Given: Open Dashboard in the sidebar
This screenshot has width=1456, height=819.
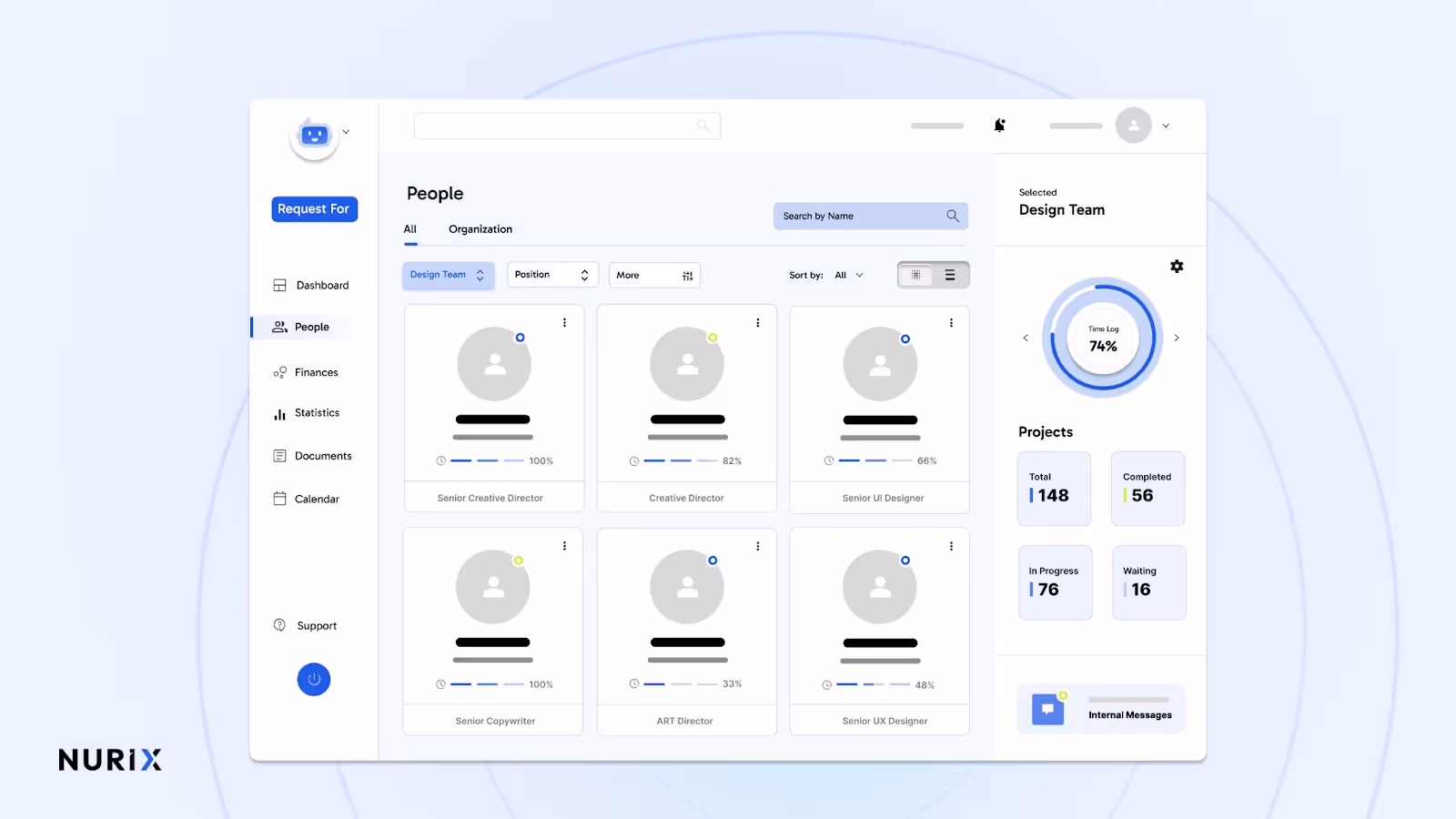Looking at the screenshot, I should coord(311,286).
